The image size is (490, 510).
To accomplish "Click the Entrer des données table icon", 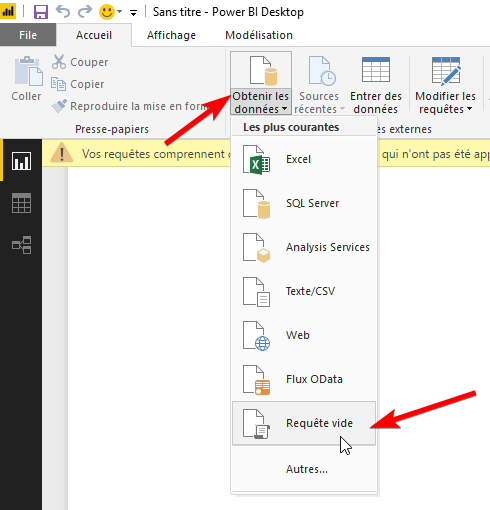I will tap(376, 70).
